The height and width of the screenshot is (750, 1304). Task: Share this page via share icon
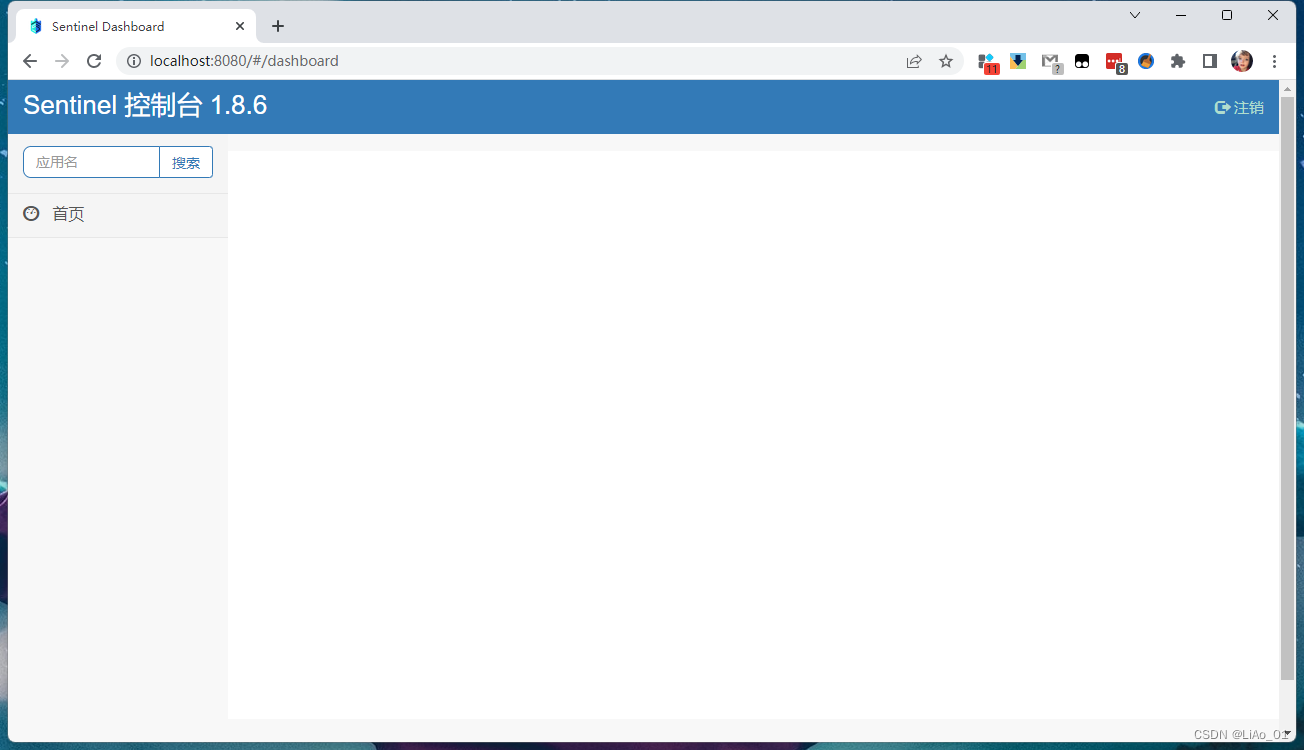[x=914, y=61]
